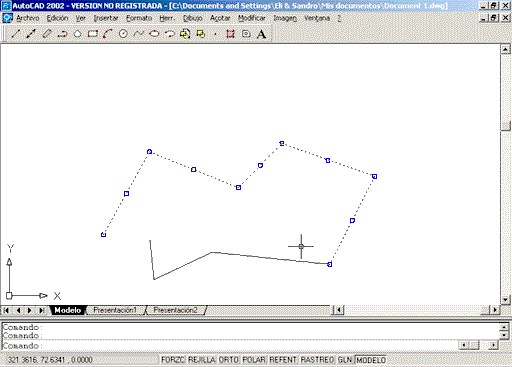Select the Rectangle tool icon

[x=93, y=34]
